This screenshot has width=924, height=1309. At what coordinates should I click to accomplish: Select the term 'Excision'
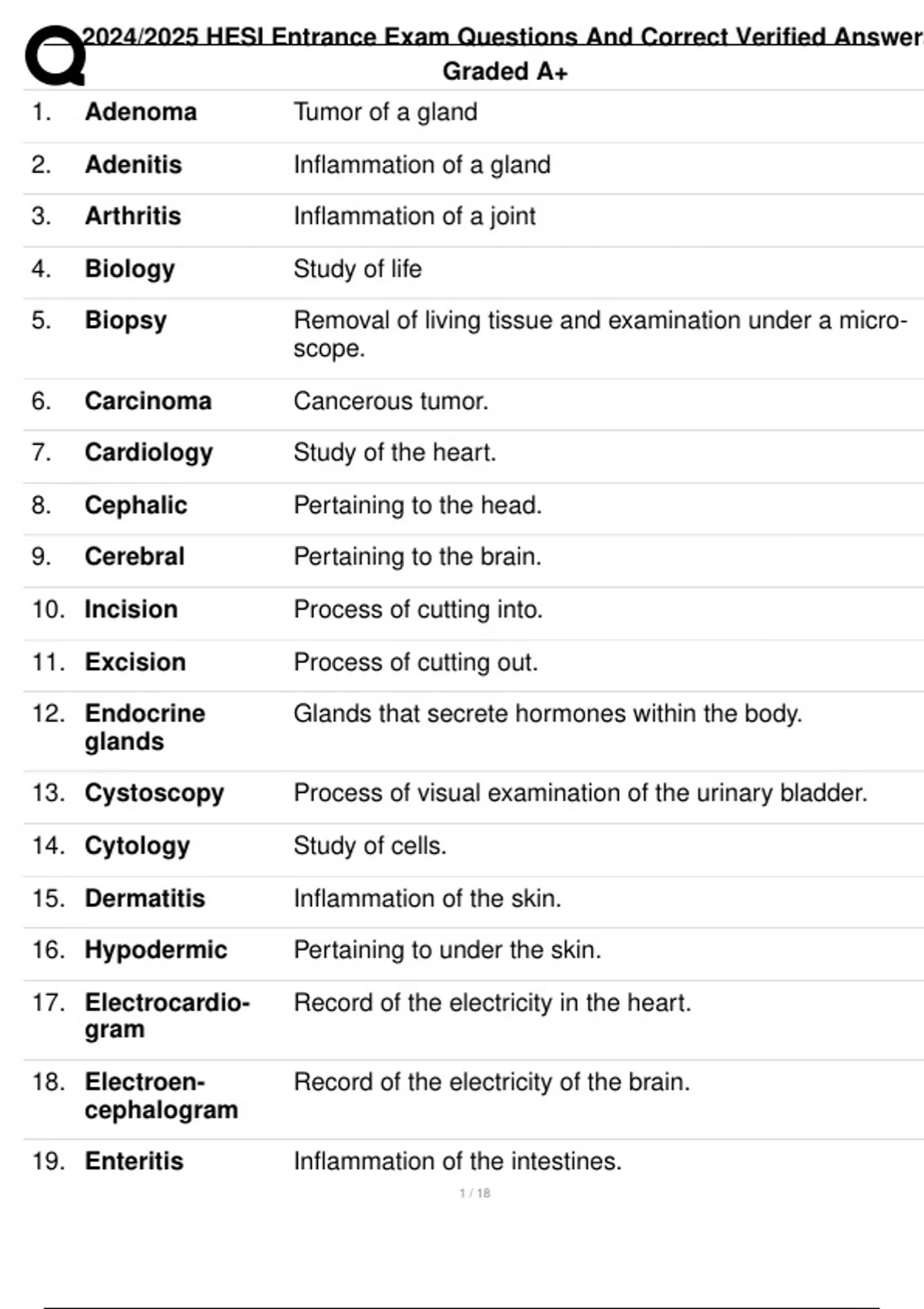click(136, 662)
